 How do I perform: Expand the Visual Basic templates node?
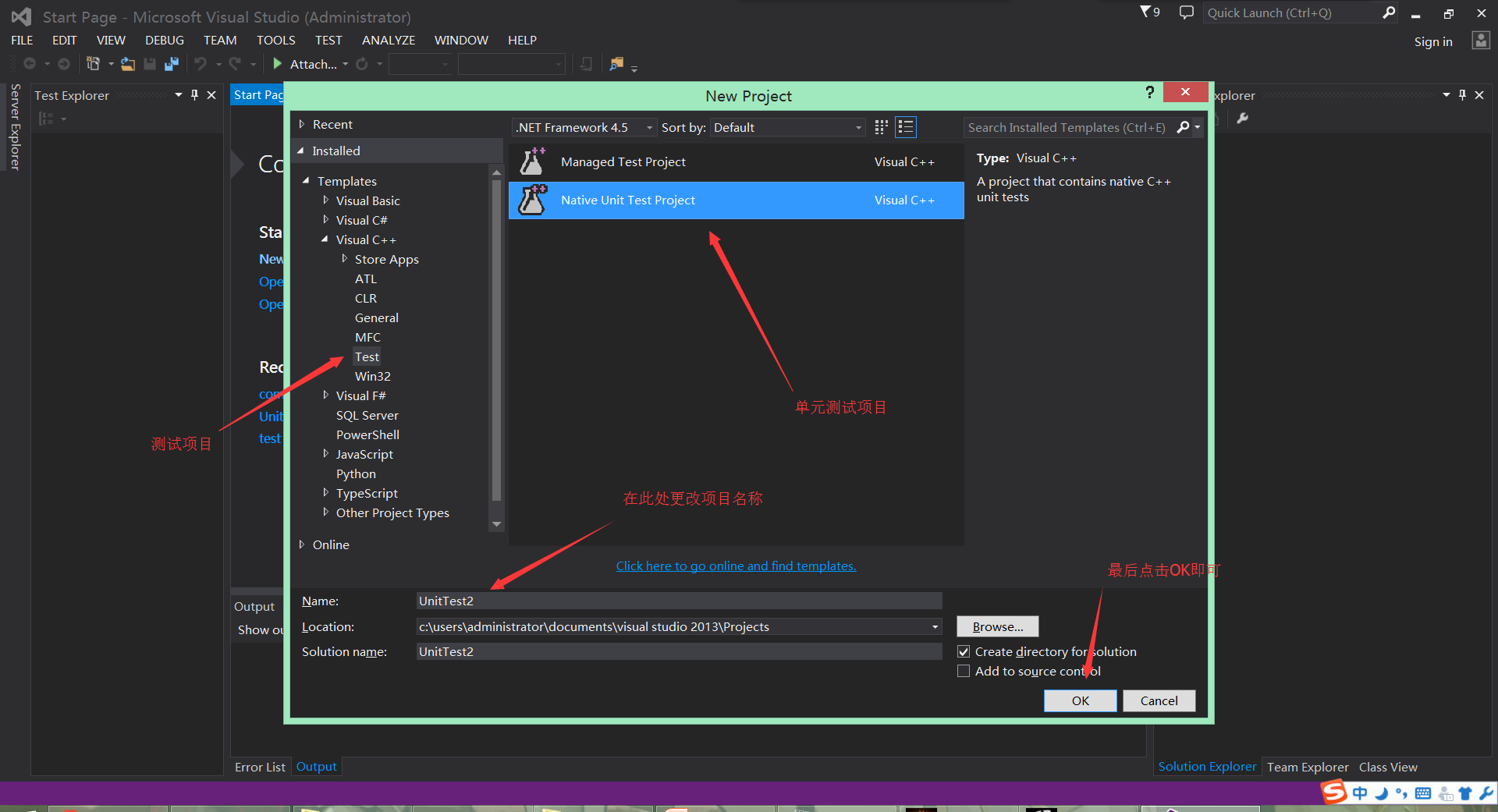pos(325,200)
